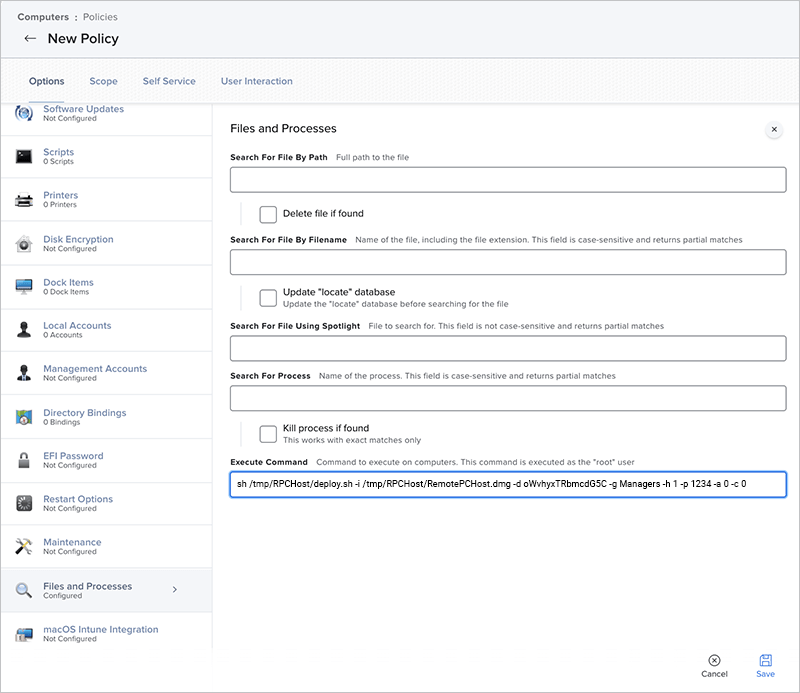Expand Files and Processes chevron arrow
This screenshot has height=693, width=800.
pos(175,590)
